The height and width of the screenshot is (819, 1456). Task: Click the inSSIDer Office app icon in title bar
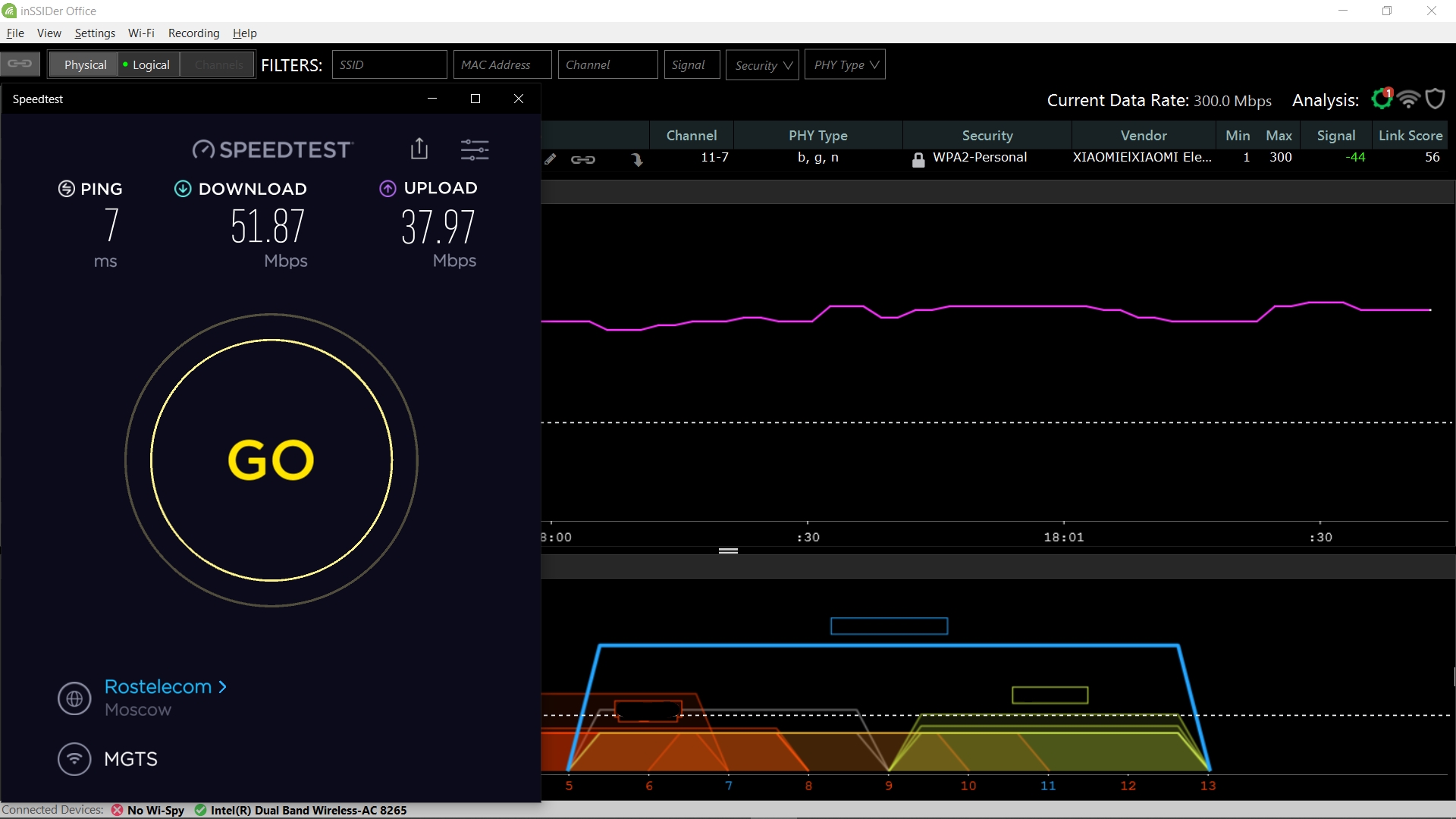[9, 11]
